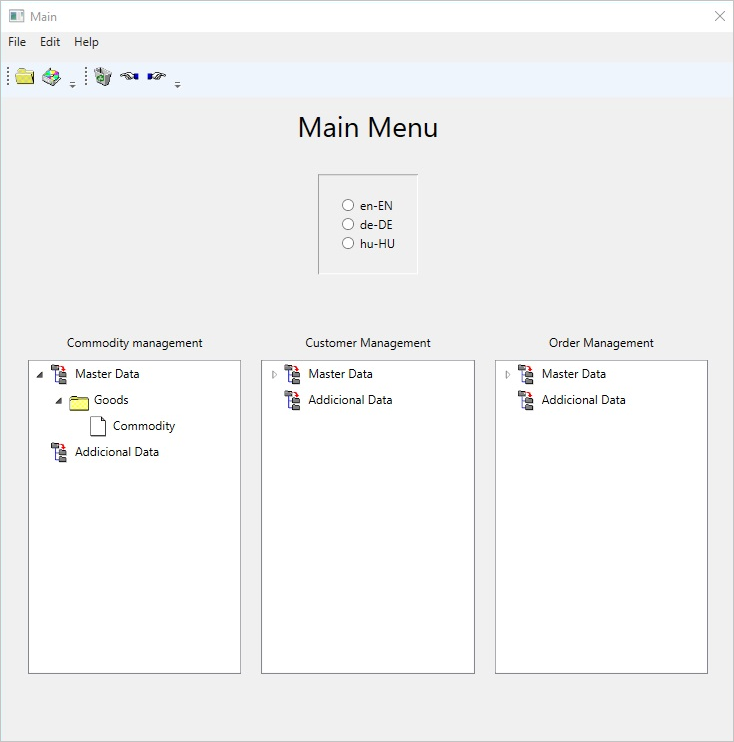Select Addicional Data in Customer Management tree

(x=350, y=400)
